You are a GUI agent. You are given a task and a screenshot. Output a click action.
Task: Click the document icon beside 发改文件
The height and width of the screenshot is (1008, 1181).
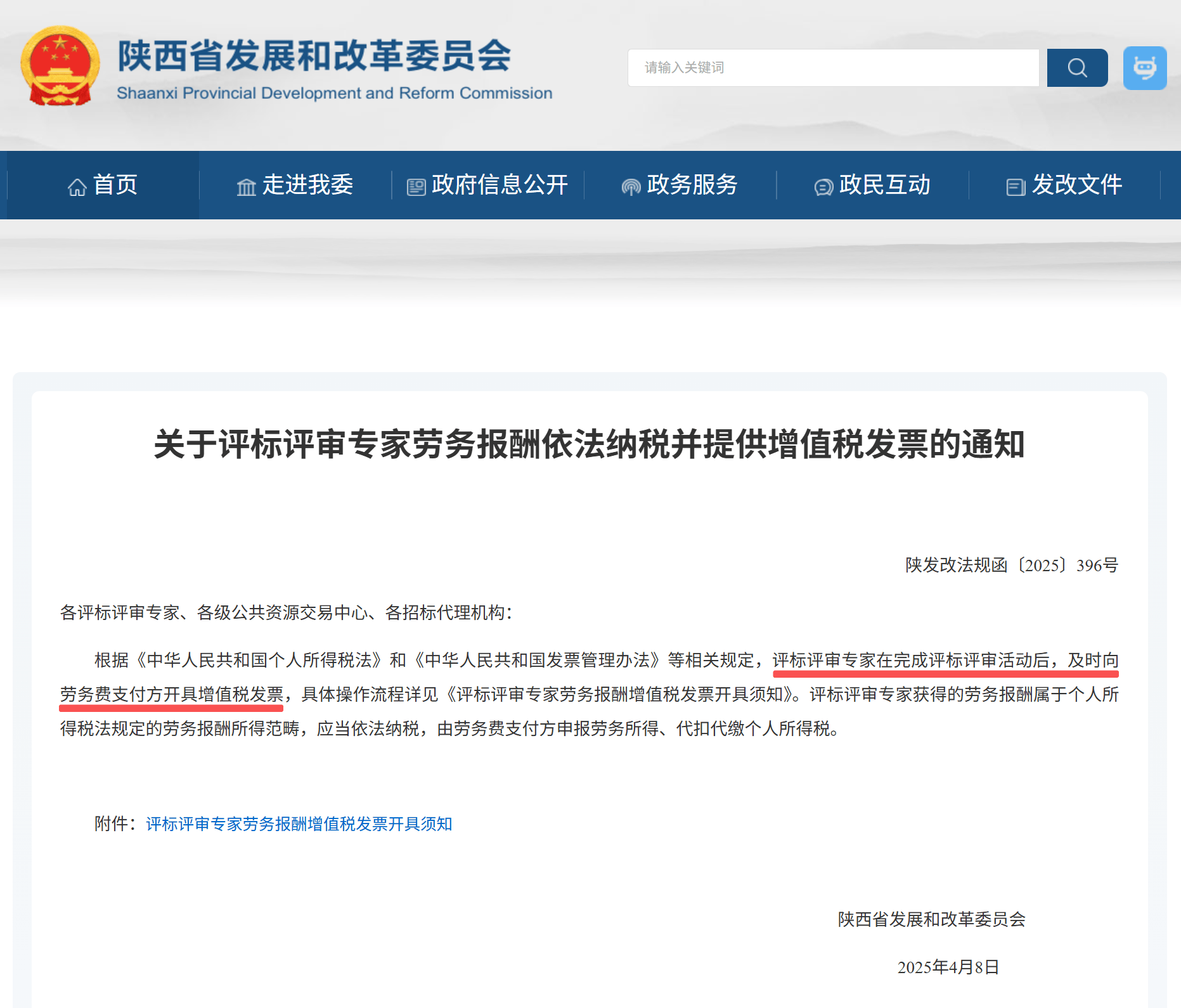click(1016, 187)
